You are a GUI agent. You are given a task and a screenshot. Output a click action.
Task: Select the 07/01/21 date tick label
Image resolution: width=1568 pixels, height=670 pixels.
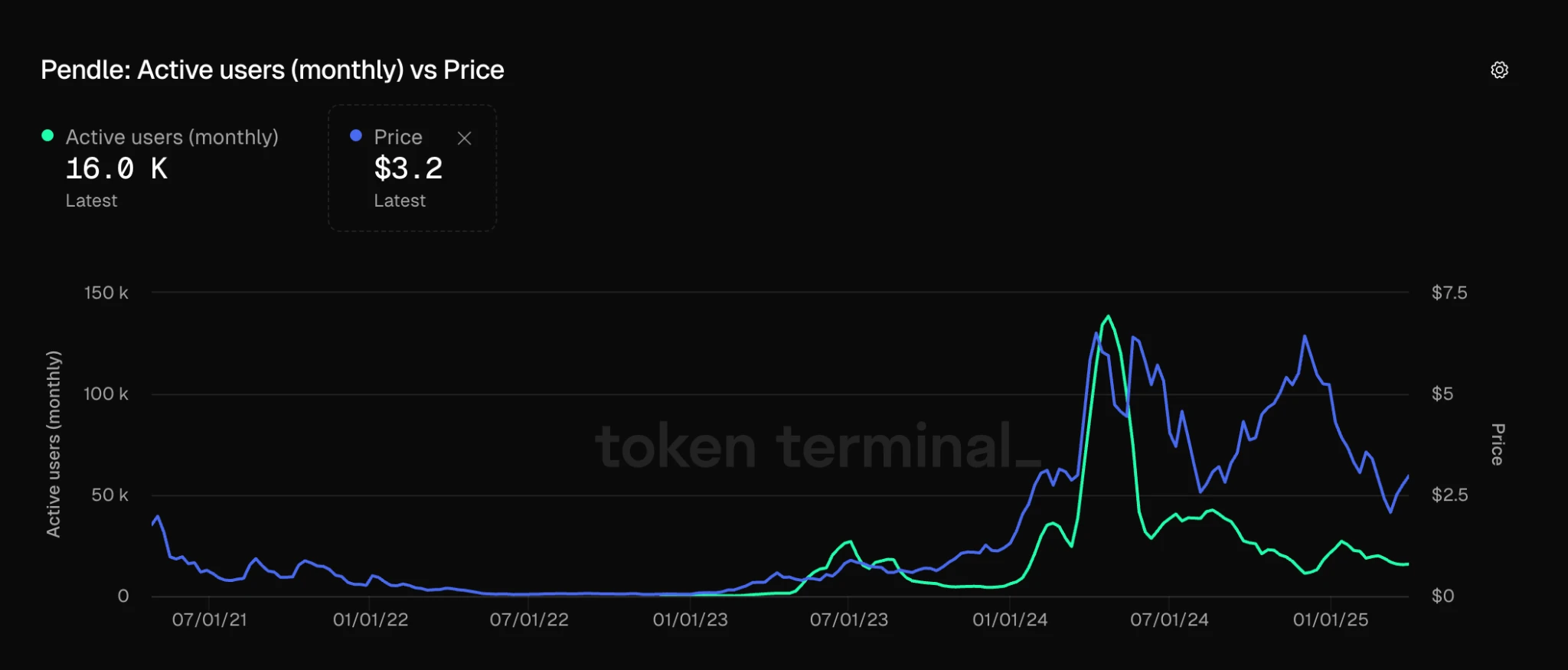pos(210,619)
